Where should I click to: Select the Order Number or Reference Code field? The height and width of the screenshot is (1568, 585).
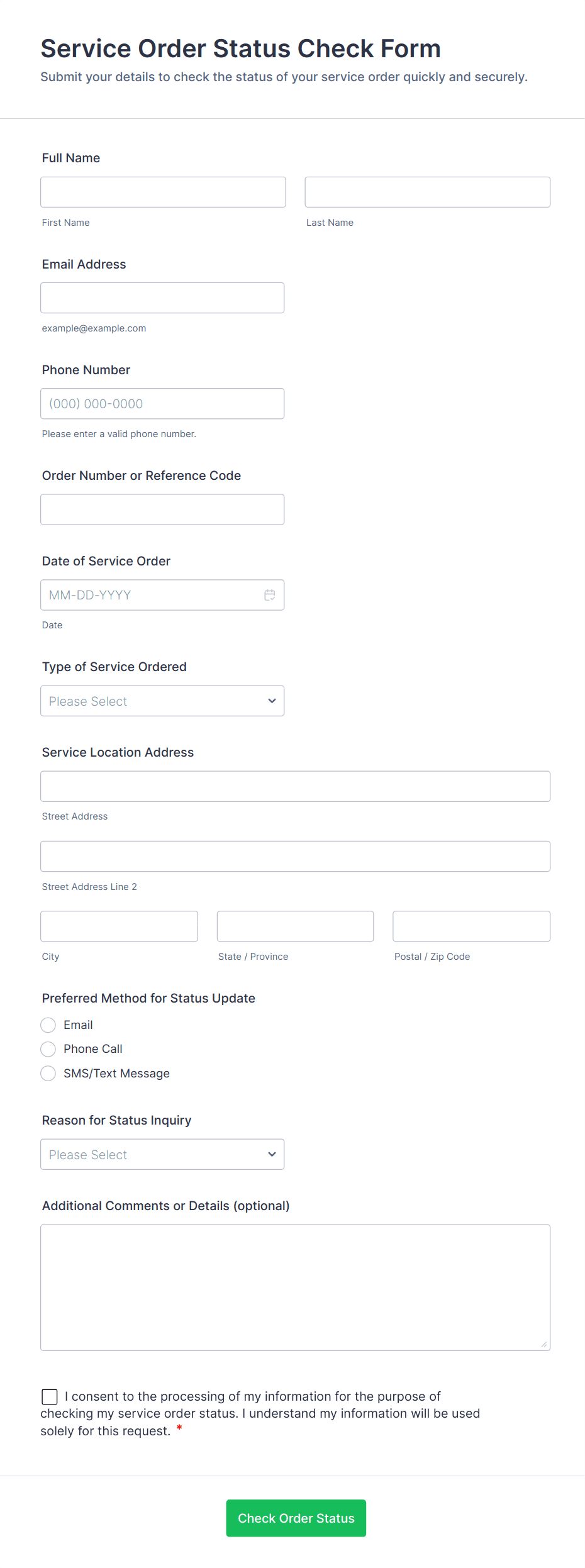162,509
